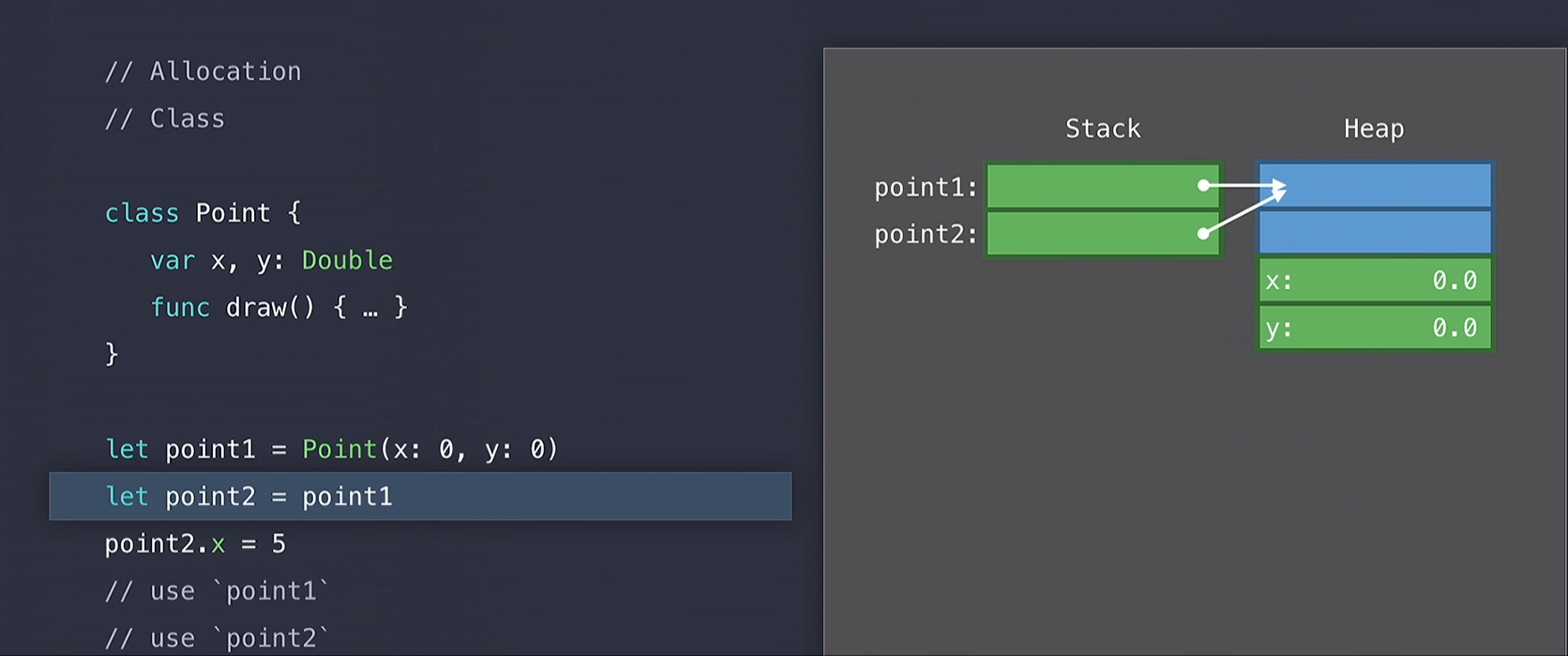Click the "// Allocation" comment line
Viewport: 1568px width, 656px height.
click(203, 72)
